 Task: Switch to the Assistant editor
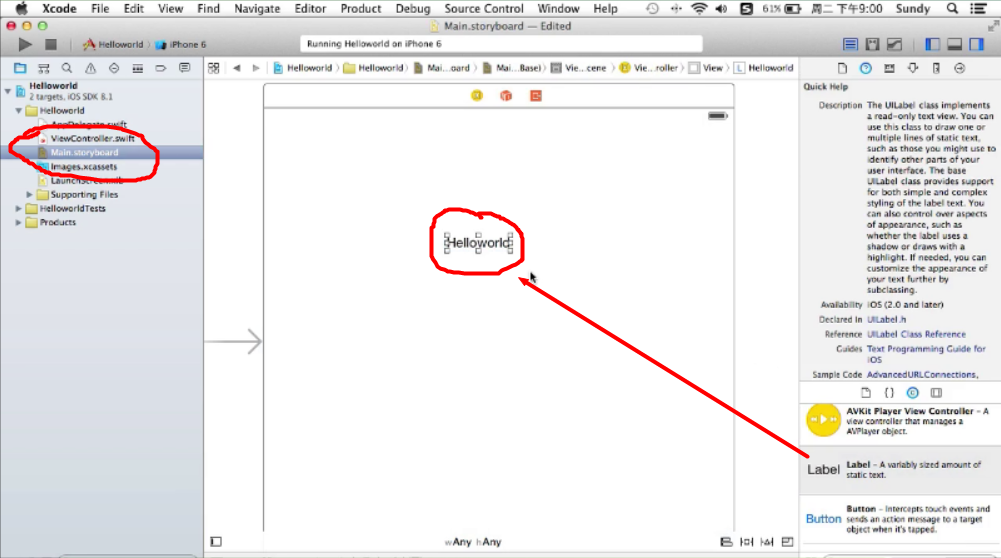873,44
